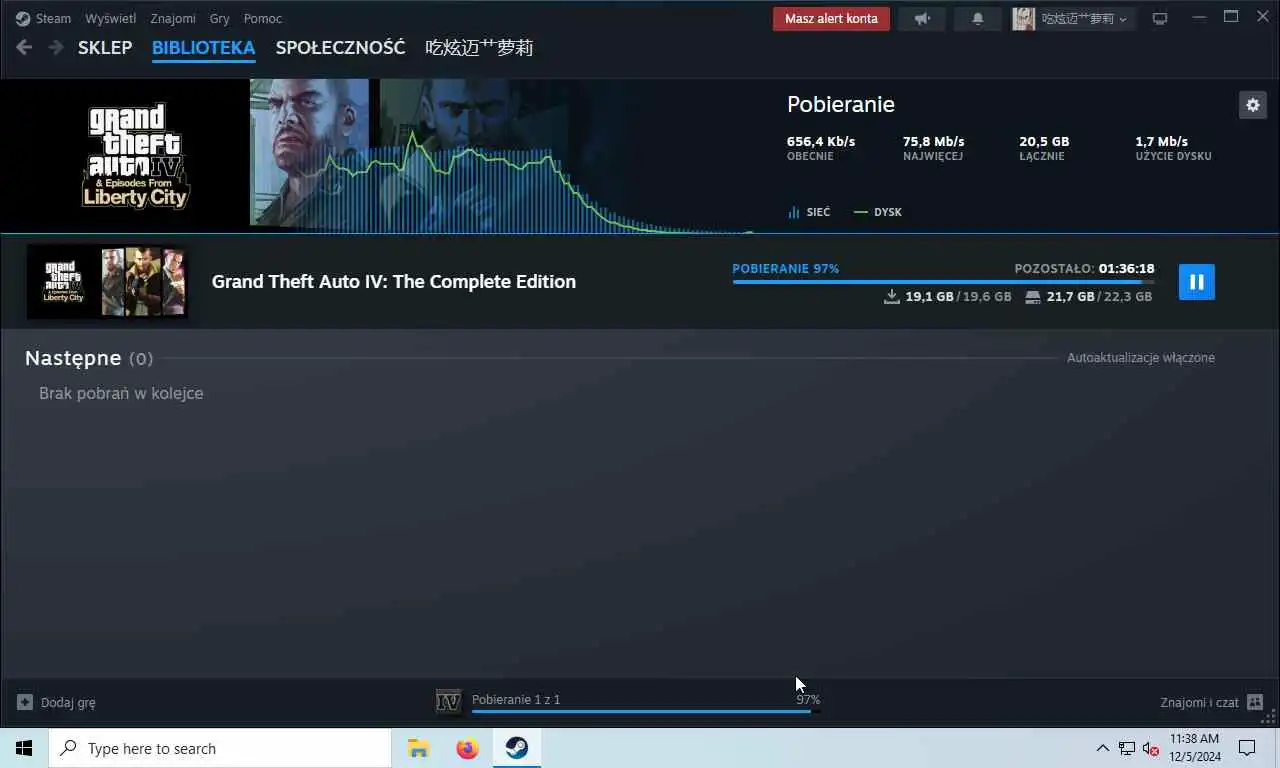This screenshot has height=768, width=1280.
Task: Open the notifications bell
Action: [978, 18]
